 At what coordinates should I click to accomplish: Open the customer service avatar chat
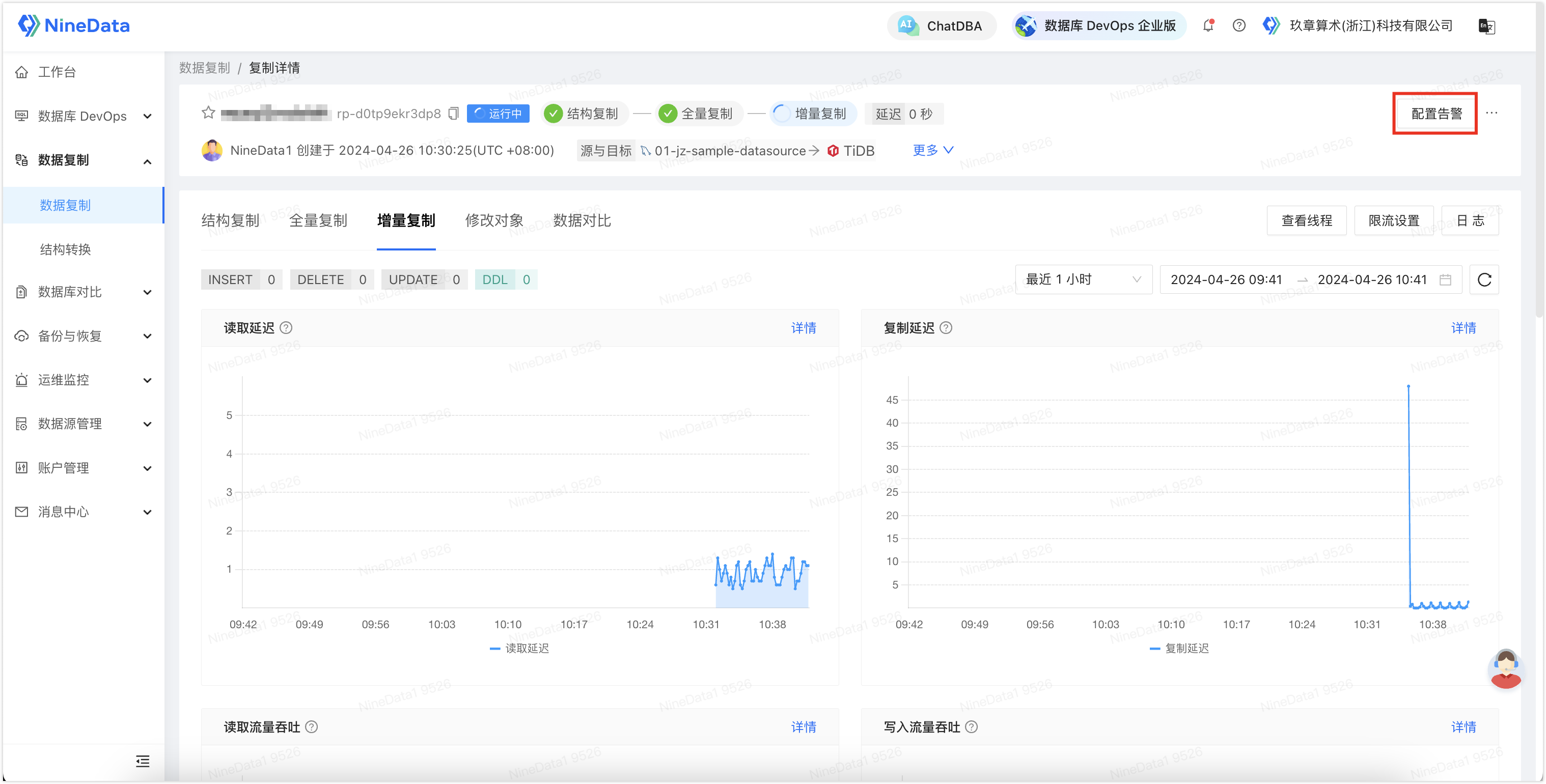pos(1505,668)
